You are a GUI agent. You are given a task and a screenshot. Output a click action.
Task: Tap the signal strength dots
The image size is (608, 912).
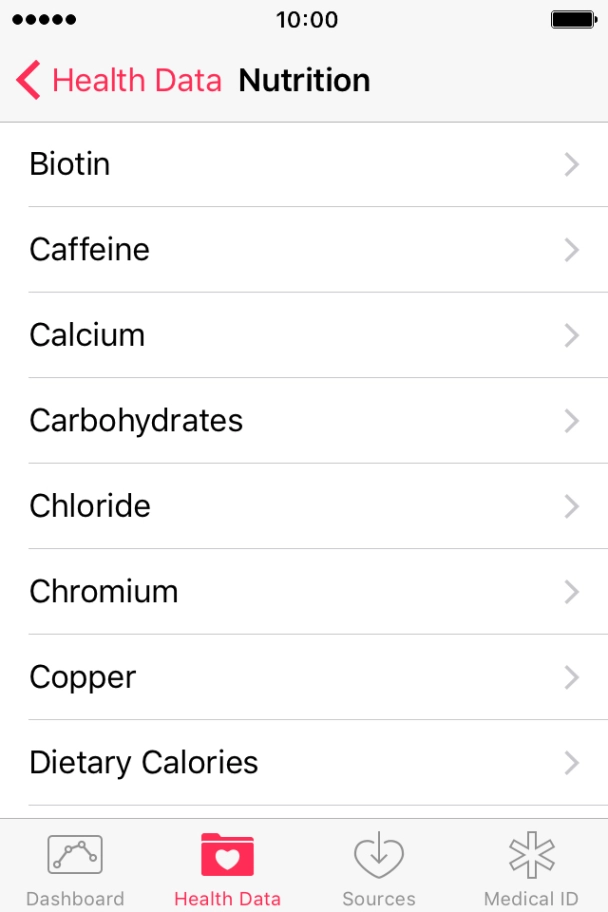[x=44, y=20]
